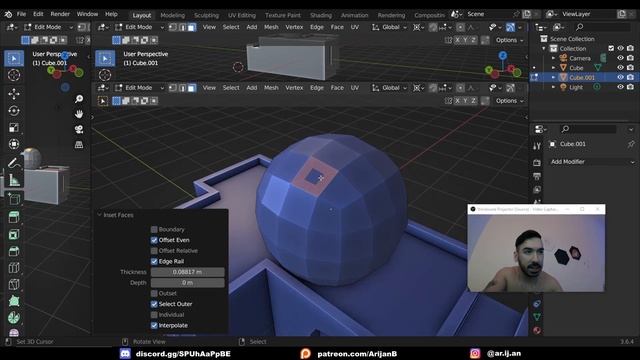Exclude Collection via its checkbox
The image size is (640, 360).
coord(611,49)
